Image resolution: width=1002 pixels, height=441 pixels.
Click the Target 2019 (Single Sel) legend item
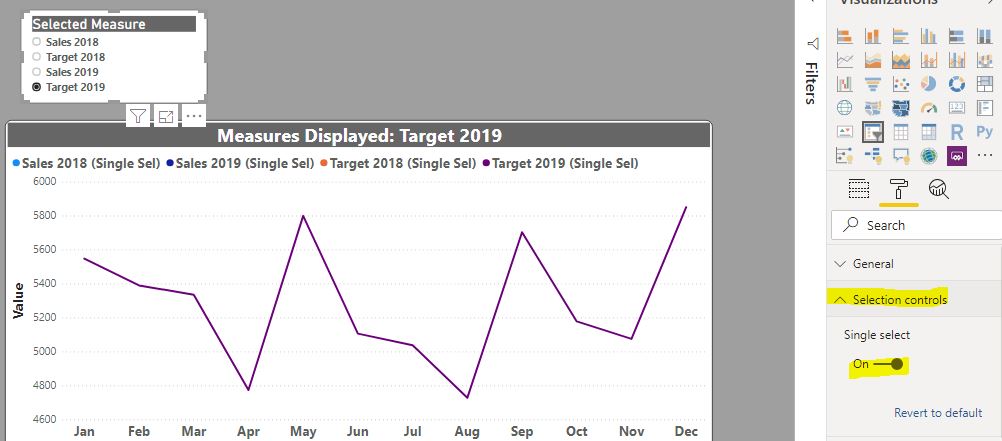click(x=560, y=163)
